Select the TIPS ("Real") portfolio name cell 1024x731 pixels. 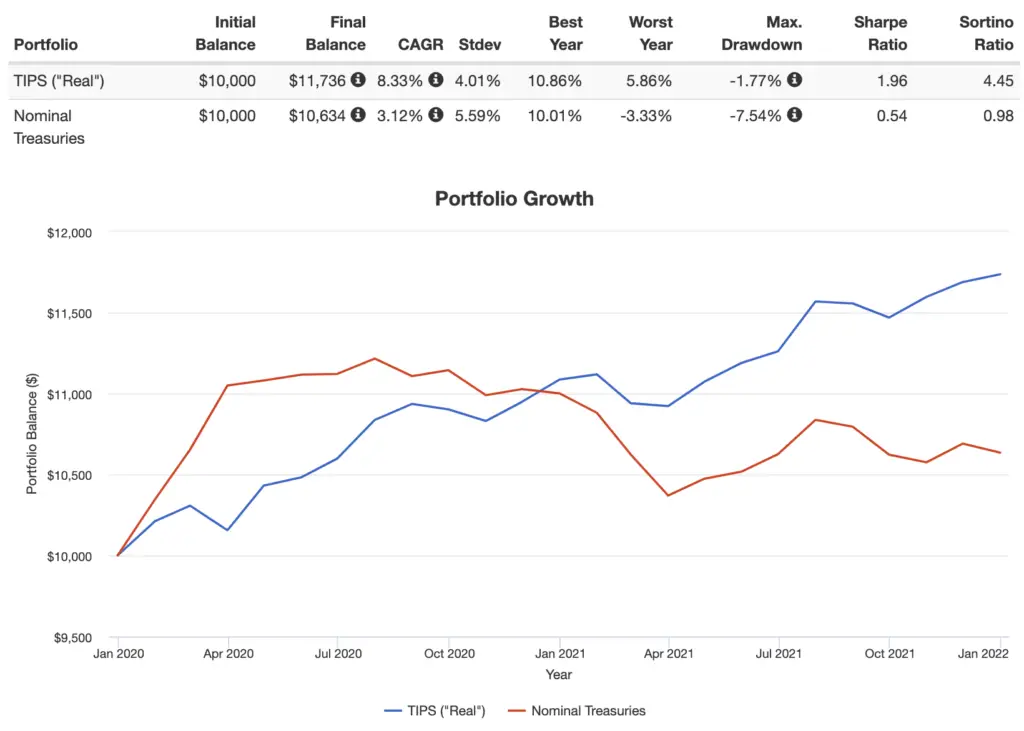tap(59, 81)
